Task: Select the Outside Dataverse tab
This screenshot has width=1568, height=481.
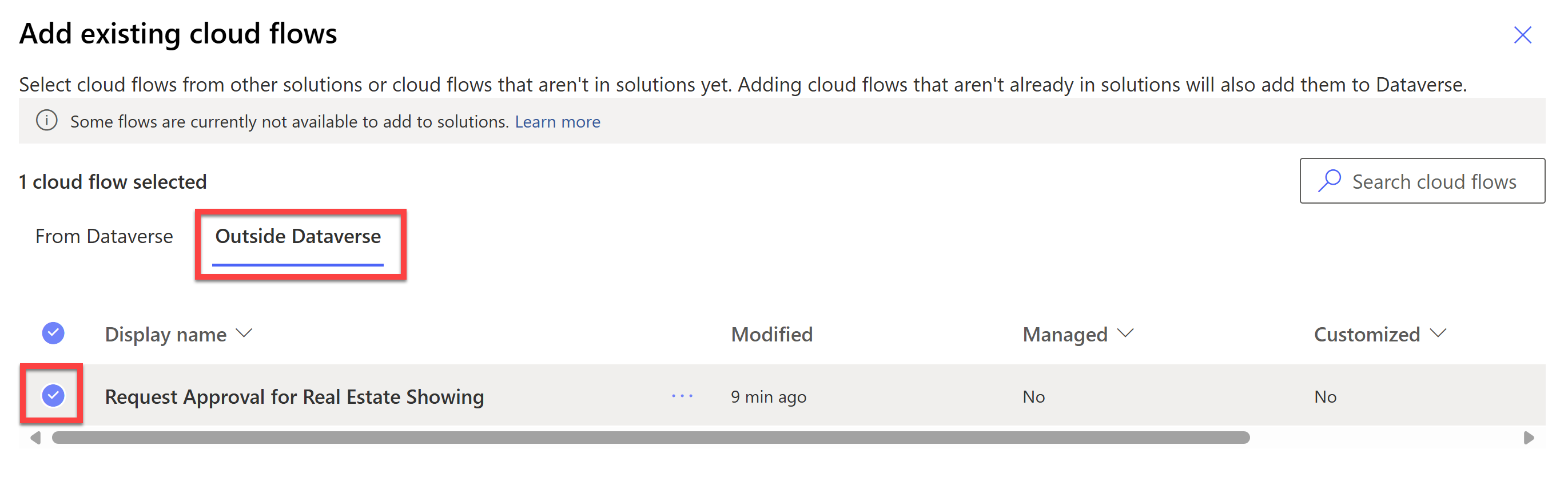Action: (298, 236)
